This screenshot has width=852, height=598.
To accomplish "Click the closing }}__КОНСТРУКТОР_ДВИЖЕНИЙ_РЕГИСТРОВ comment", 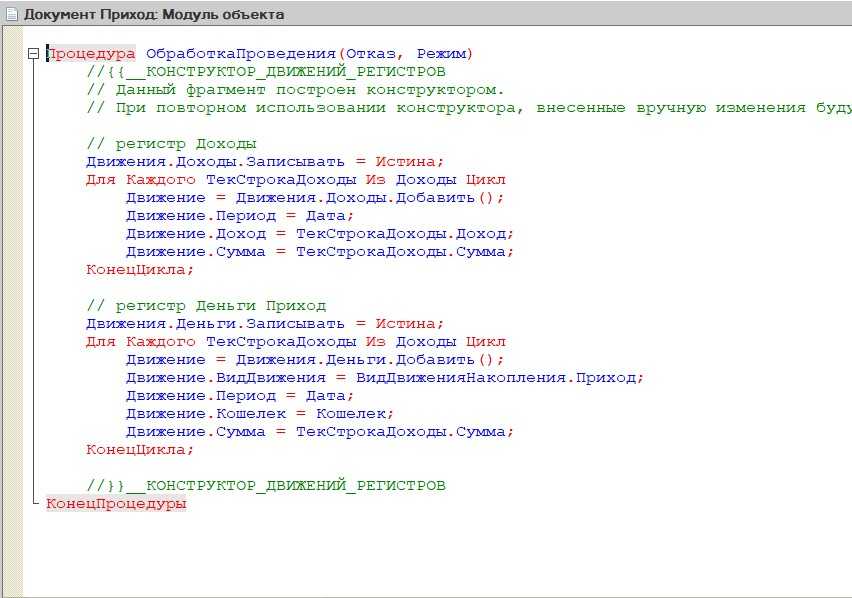I will (x=265, y=486).
